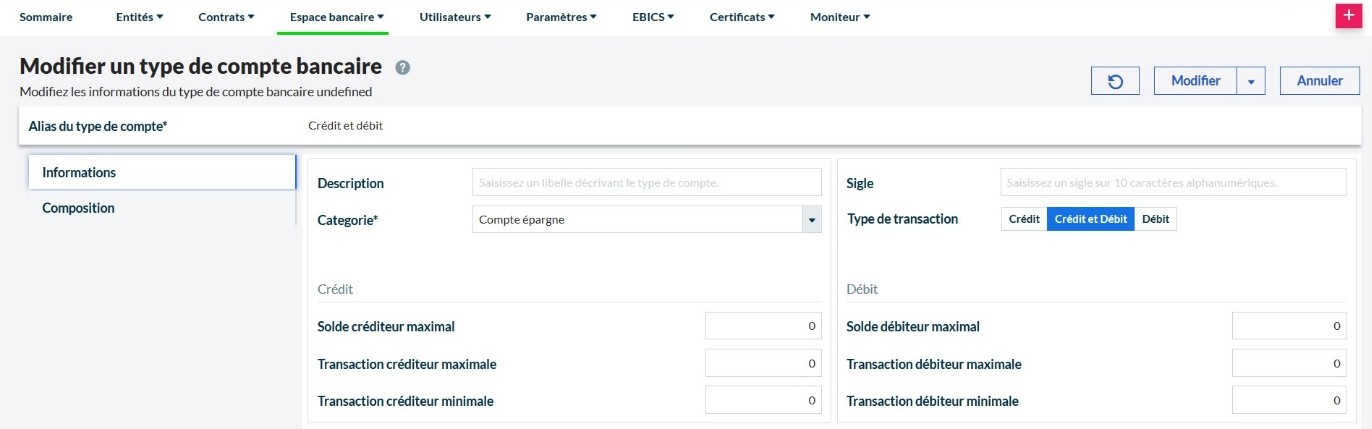This screenshot has height=429, width=1372.
Task: Click the help question mark icon
Action: coord(402,68)
